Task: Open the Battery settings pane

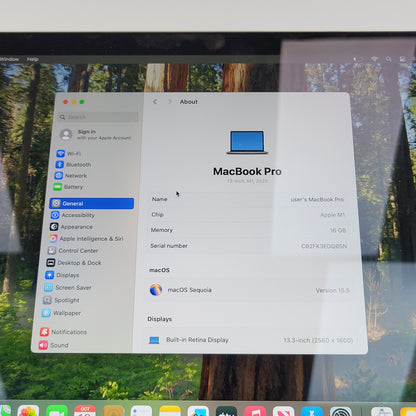Action: (68, 187)
